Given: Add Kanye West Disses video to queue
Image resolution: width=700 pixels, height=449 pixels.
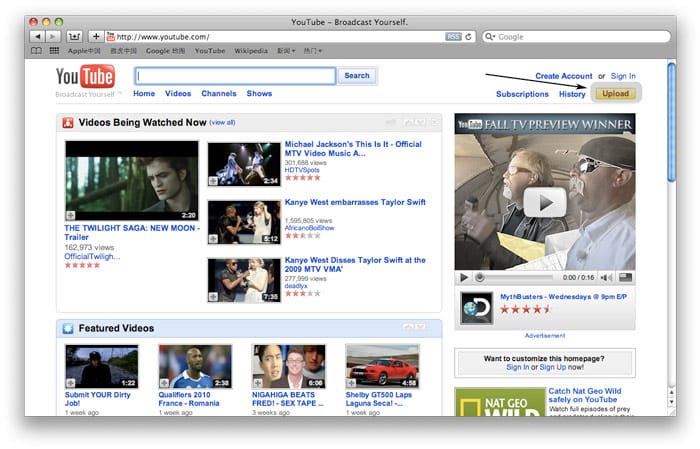Looking at the screenshot, I should [213, 297].
